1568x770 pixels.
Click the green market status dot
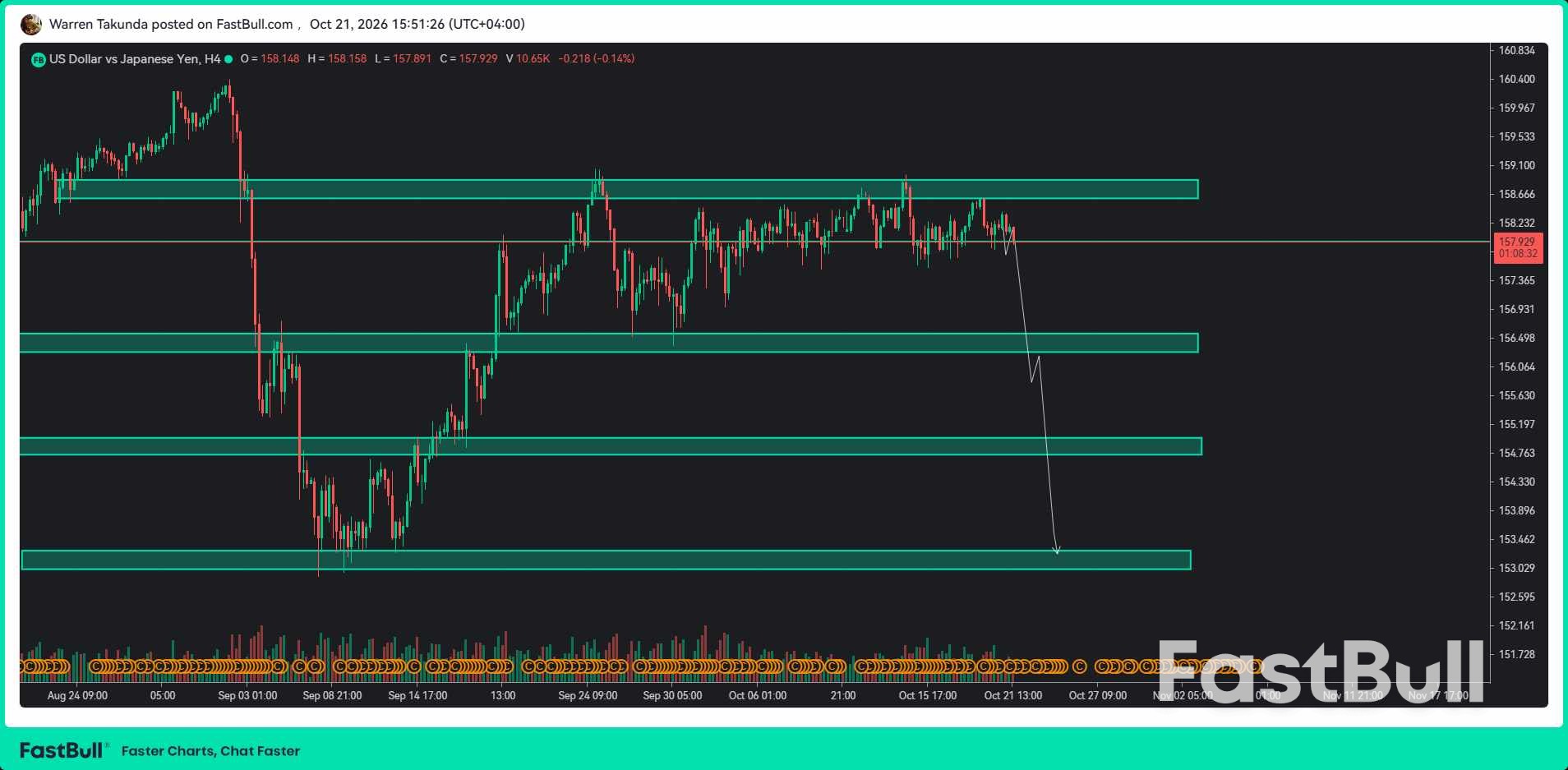click(x=228, y=59)
